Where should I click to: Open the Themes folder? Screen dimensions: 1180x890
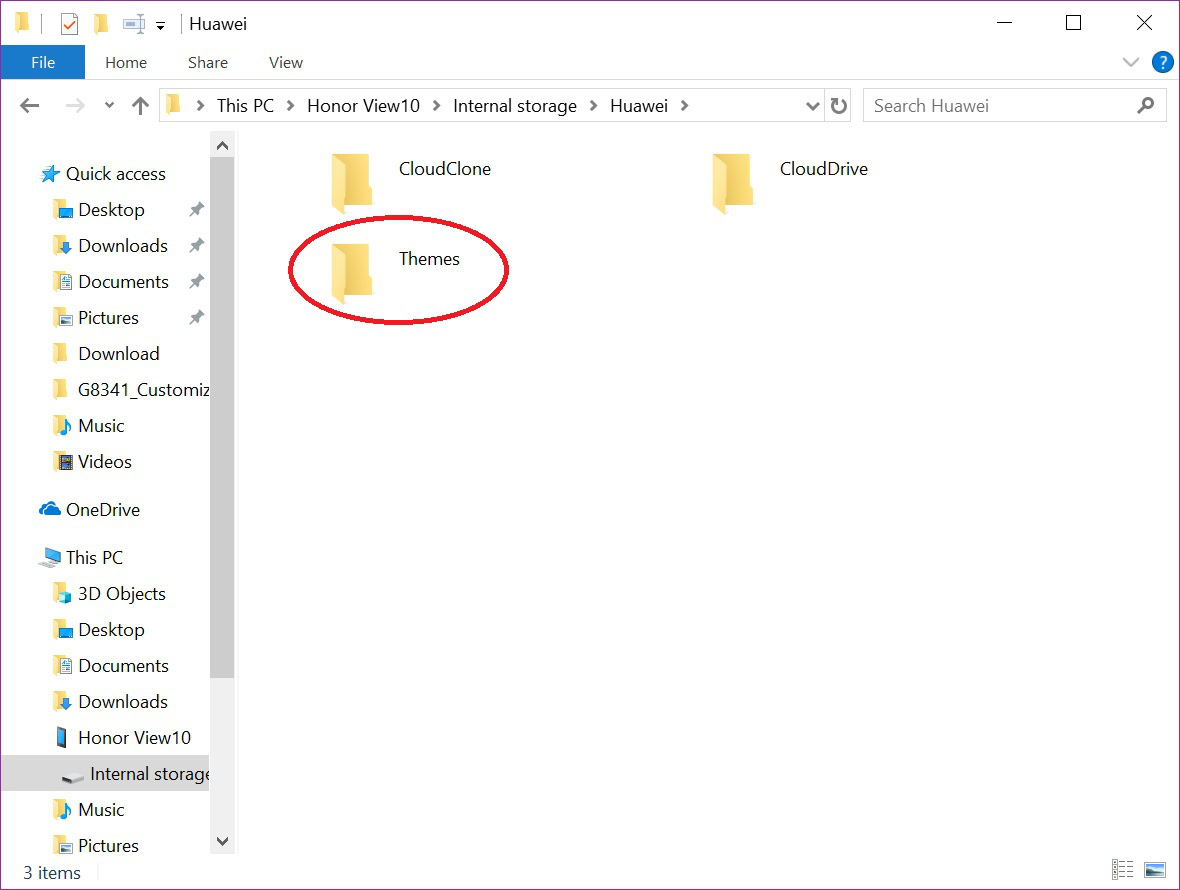point(396,272)
